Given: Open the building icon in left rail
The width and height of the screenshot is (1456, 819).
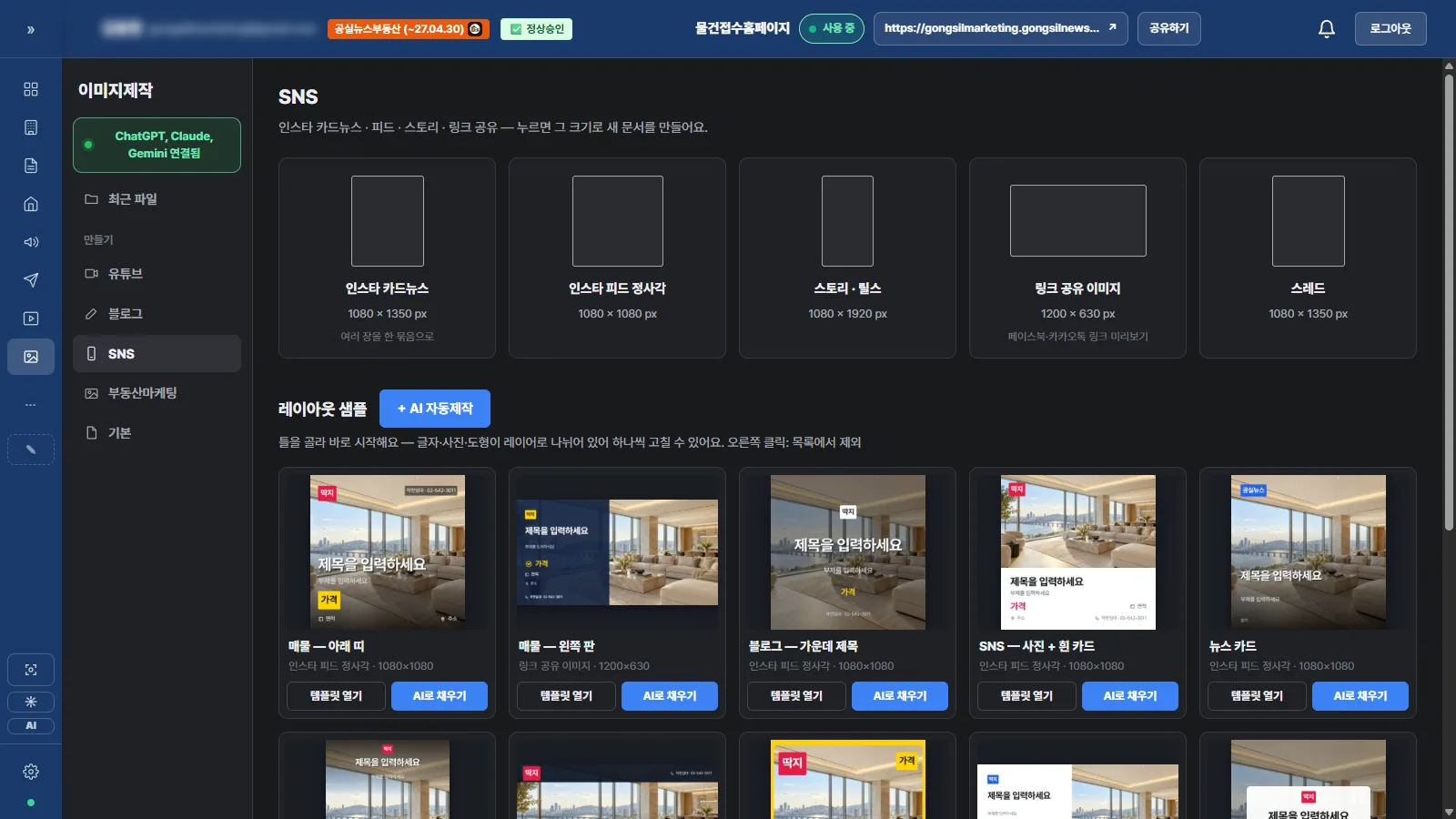Looking at the screenshot, I should (x=31, y=127).
